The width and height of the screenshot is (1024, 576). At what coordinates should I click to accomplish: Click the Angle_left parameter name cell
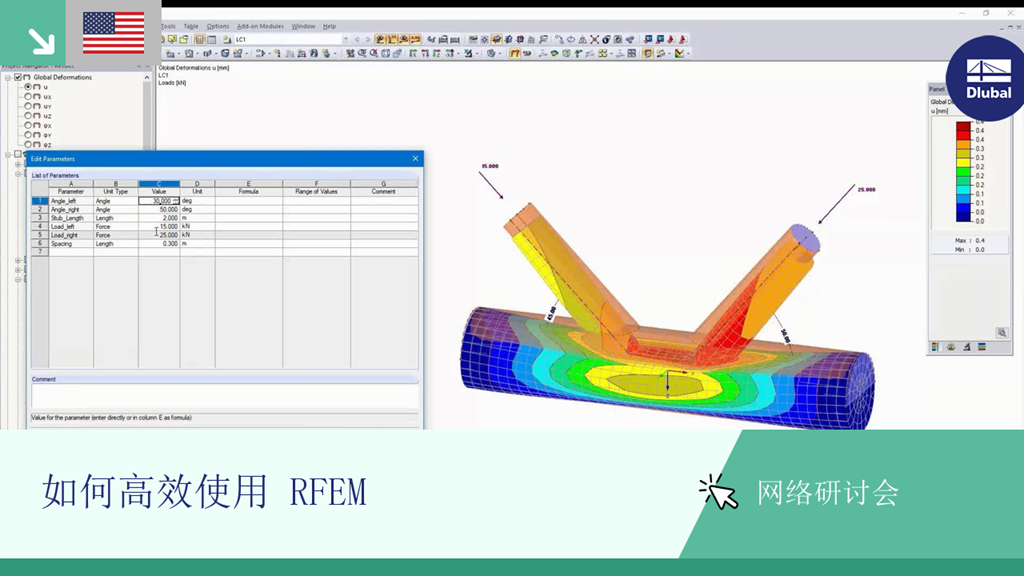[x=71, y=201]
